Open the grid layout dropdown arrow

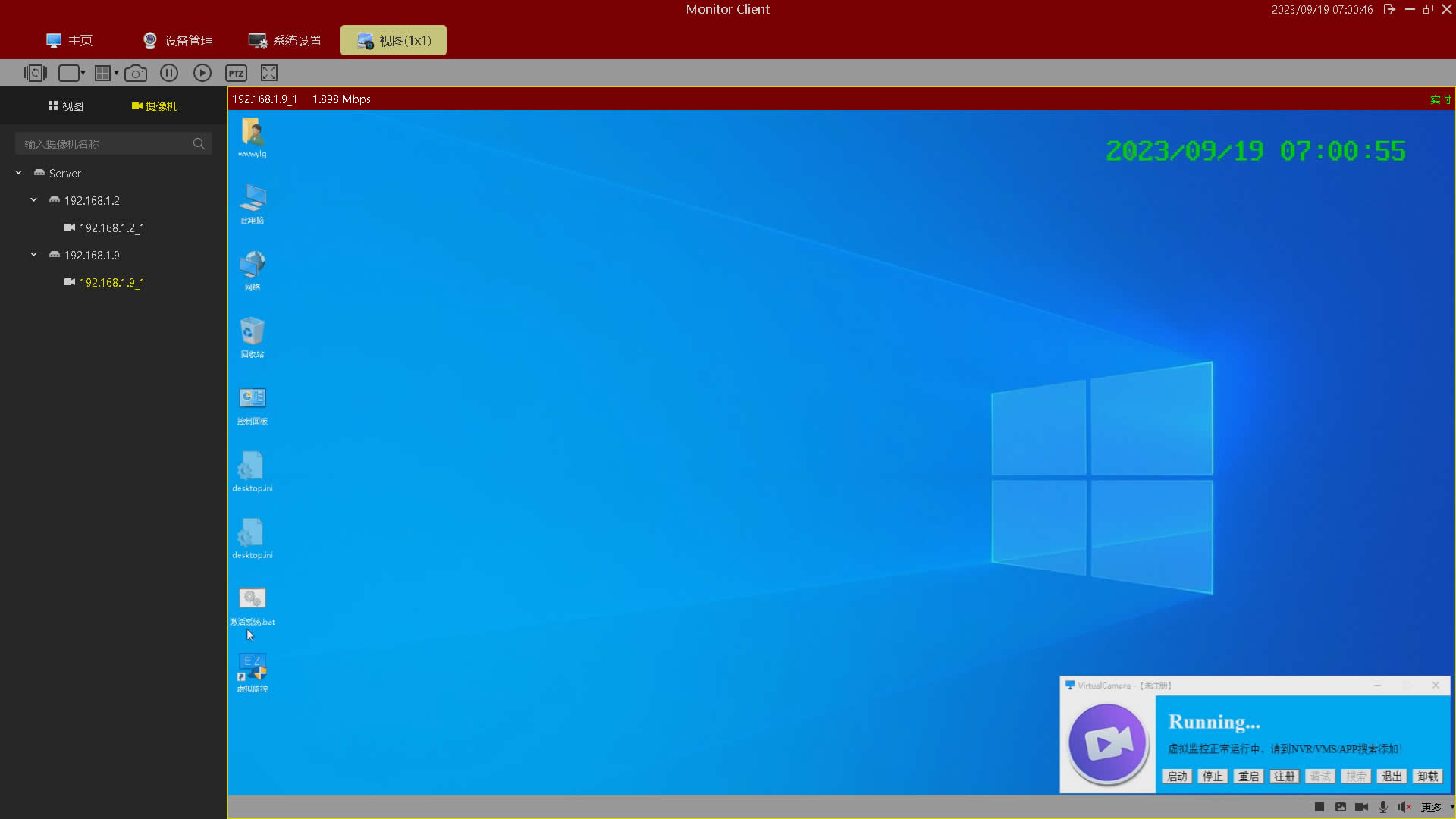click(116, 73)
